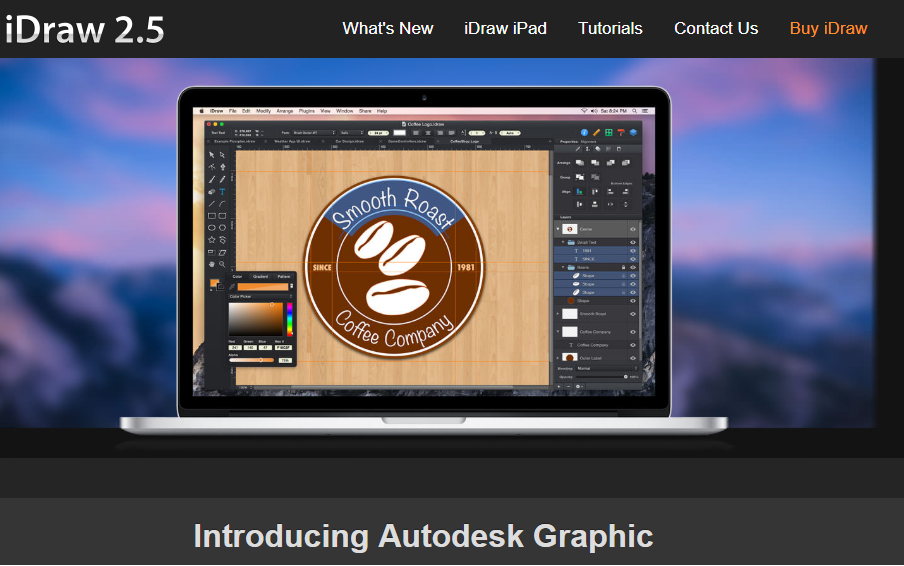Collapse the Center layer disclosure triangle
The image size is (904, 566).
click(558, 229)
